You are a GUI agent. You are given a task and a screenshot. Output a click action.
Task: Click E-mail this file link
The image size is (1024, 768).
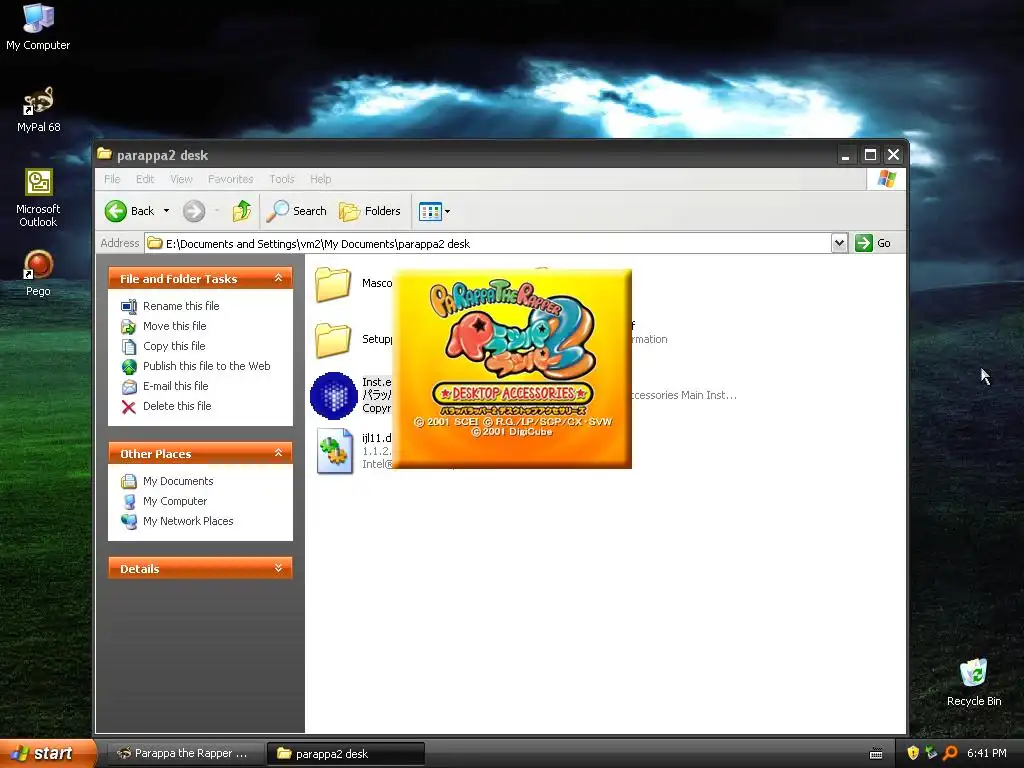pos(176,386)
